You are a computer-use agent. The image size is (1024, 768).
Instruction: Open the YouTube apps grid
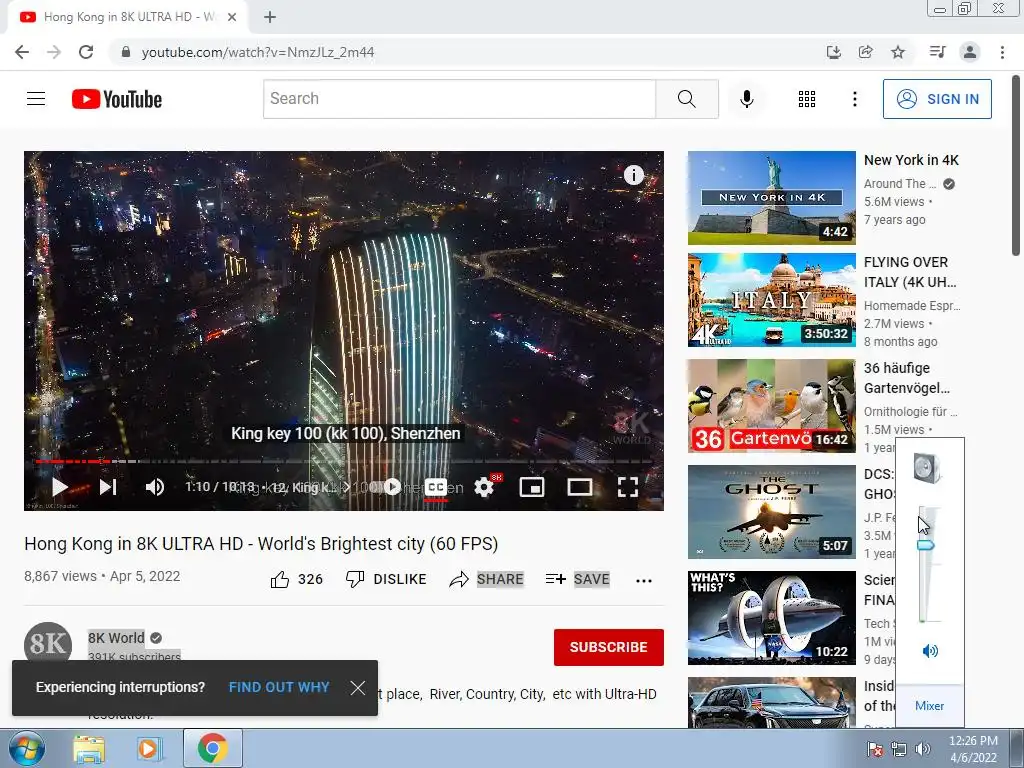tap(807, 99)
